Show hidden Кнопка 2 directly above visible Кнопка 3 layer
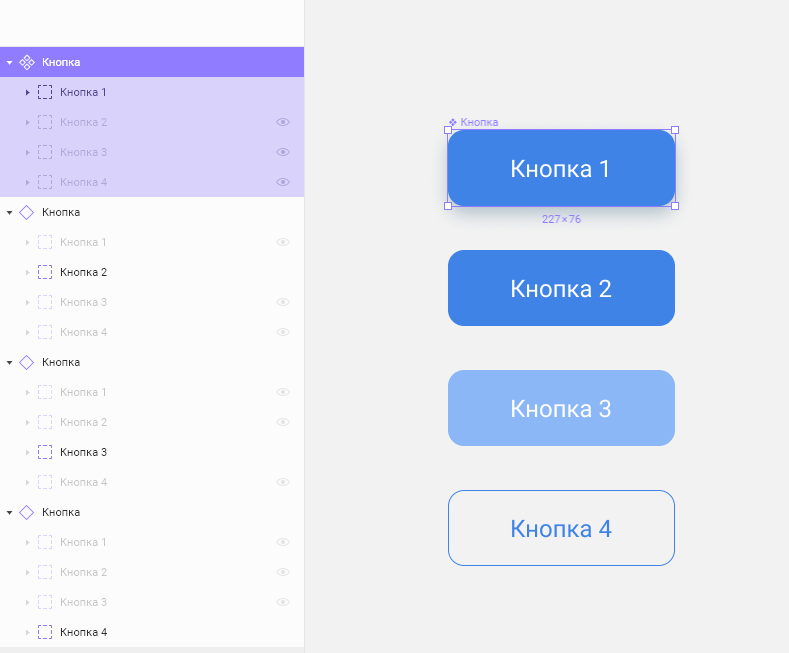789x653 pixels. click(x=283, y=422)
